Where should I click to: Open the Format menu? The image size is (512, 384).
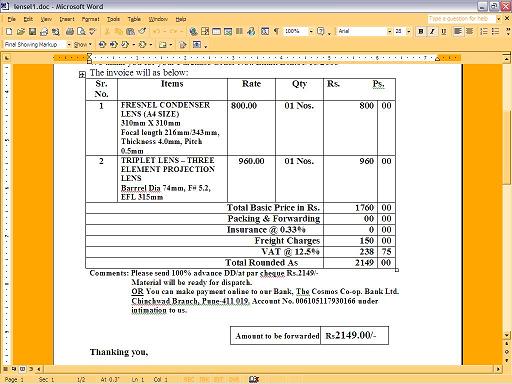91,19
